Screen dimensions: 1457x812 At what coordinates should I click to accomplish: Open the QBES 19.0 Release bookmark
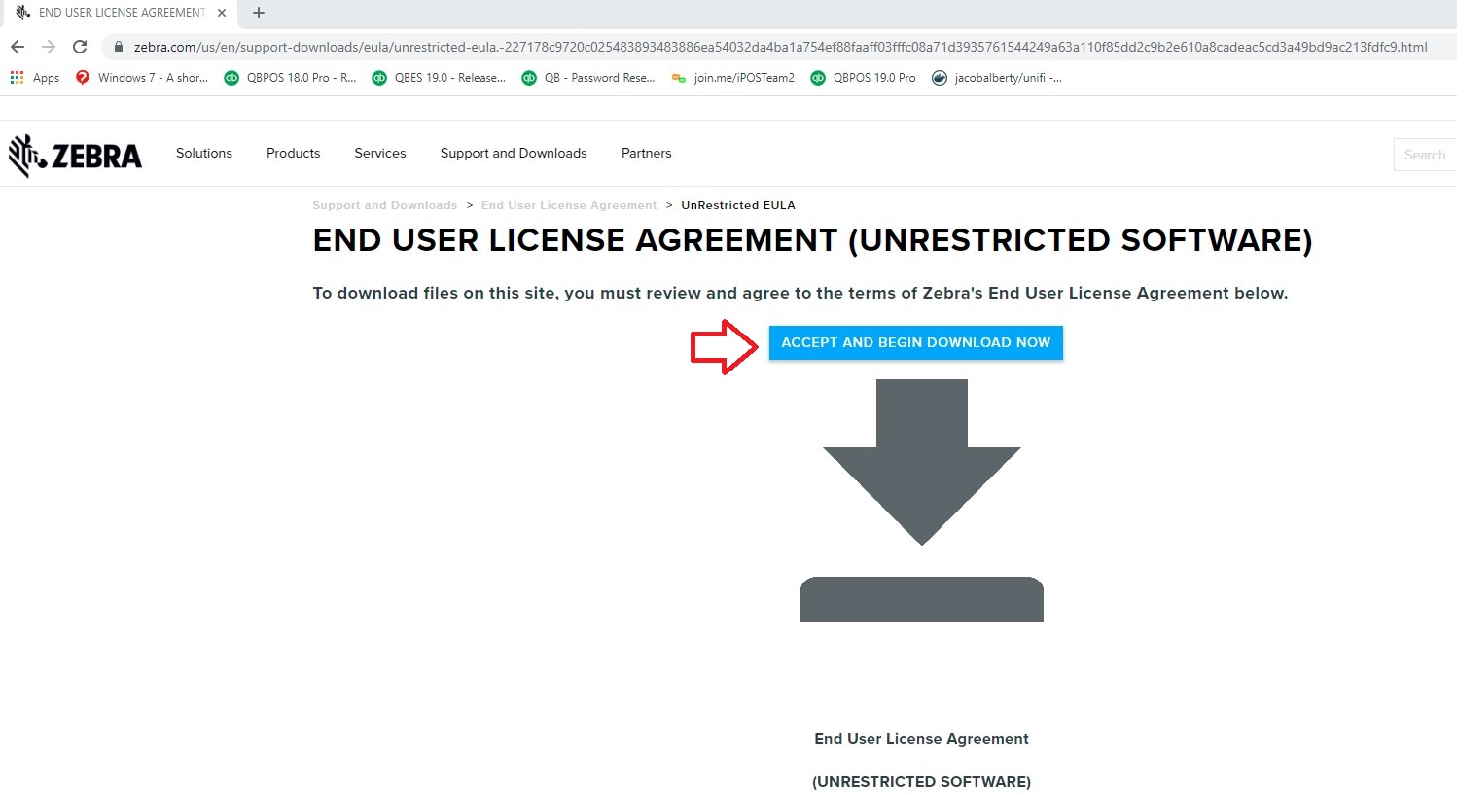tap(439, 78)
